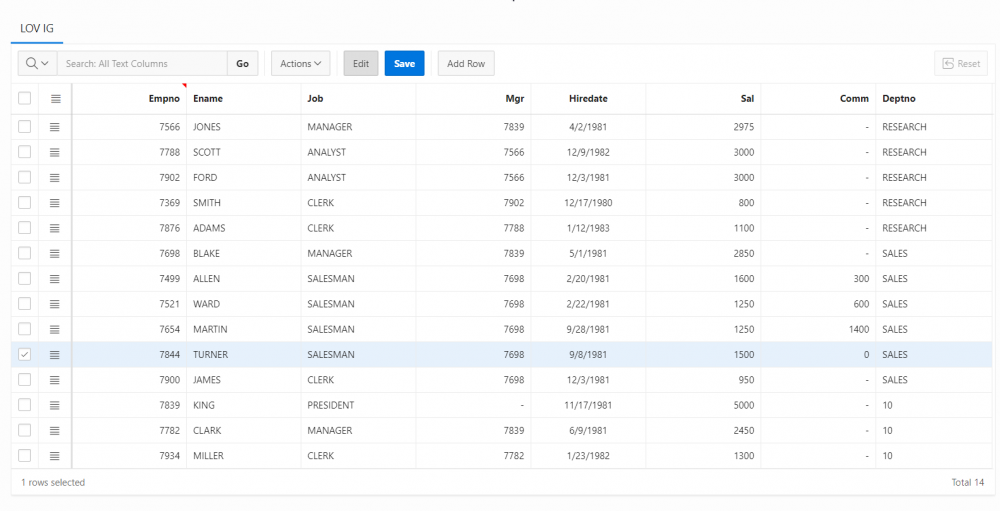Open the Deptno column header menu
Viewport: 1000px width, 511px height.
pyautogui.click(x=898, y=99)
